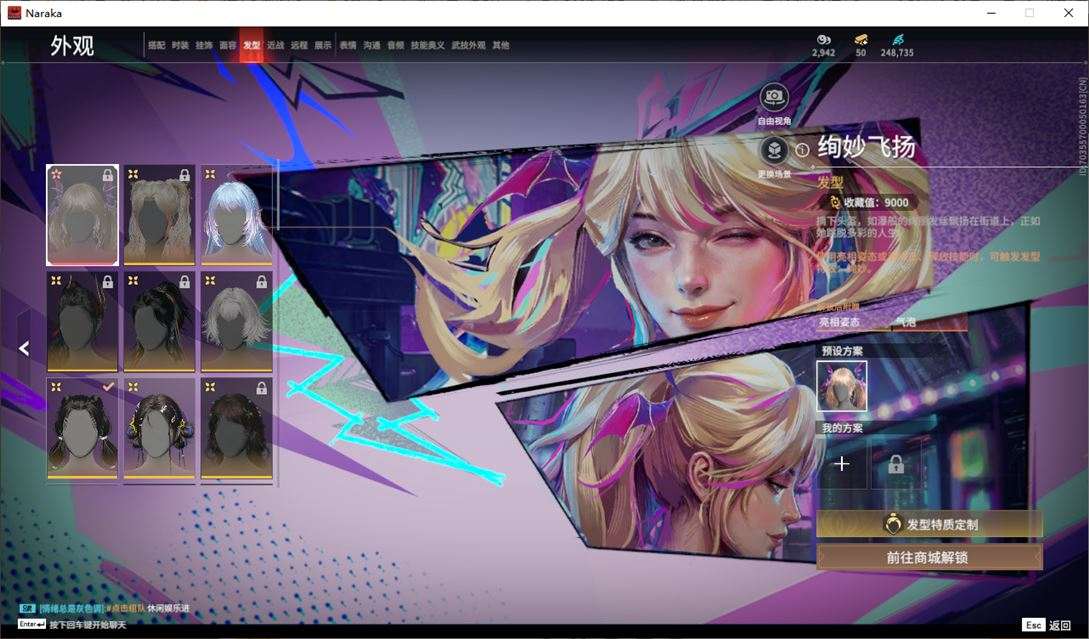Open the 沟通 tab
Image resolution: width=1089 pixels, height=639 pixels.
372,45
